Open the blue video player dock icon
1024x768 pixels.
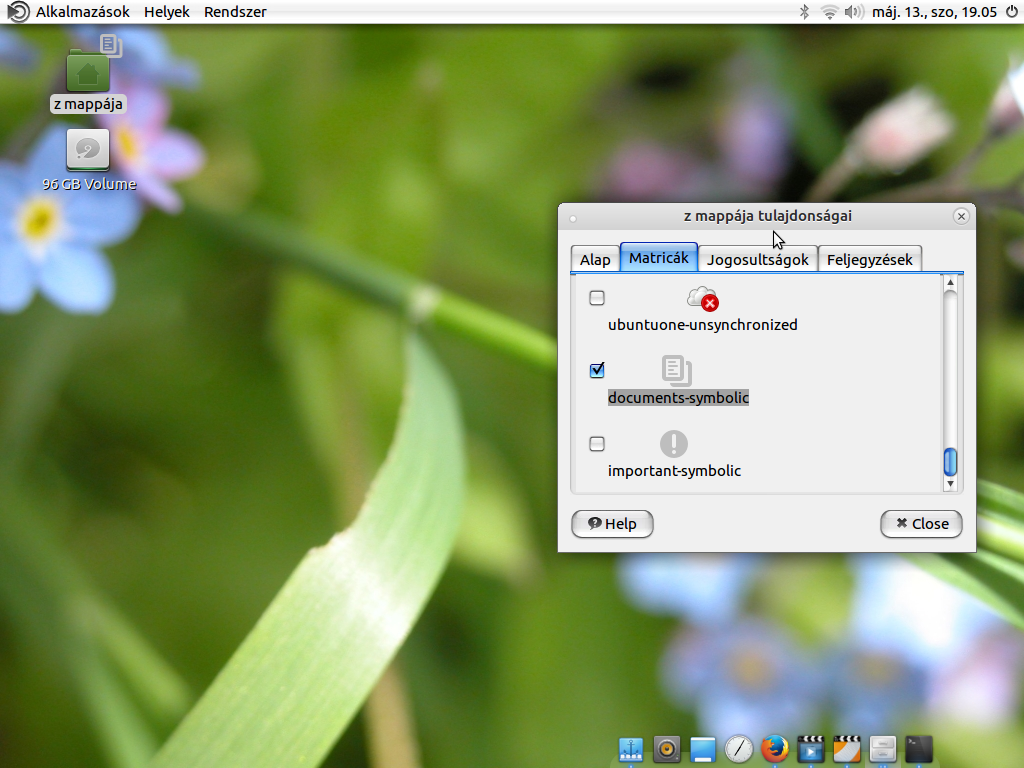coord(810,749)
